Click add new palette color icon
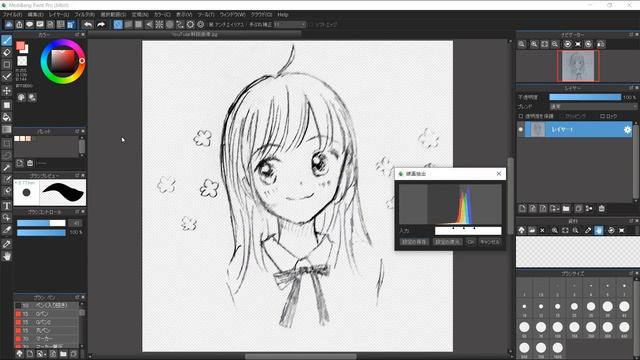This screenshot has width=640, height=360. 20,163
